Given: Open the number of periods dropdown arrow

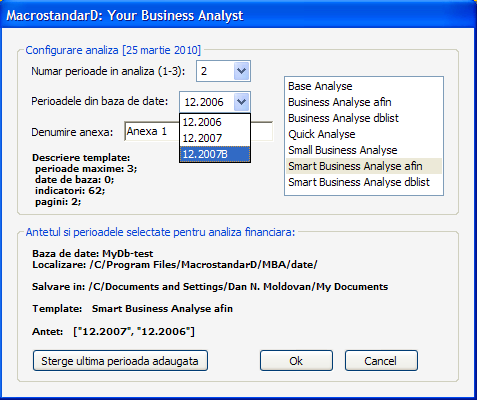Looking at the screenshot, I should 241,71.
